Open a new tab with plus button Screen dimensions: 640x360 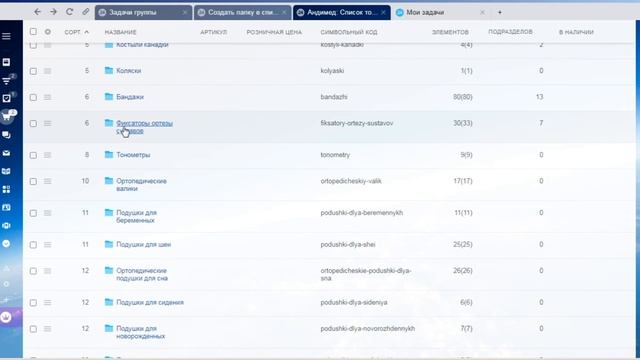click(x=500, y=12)
